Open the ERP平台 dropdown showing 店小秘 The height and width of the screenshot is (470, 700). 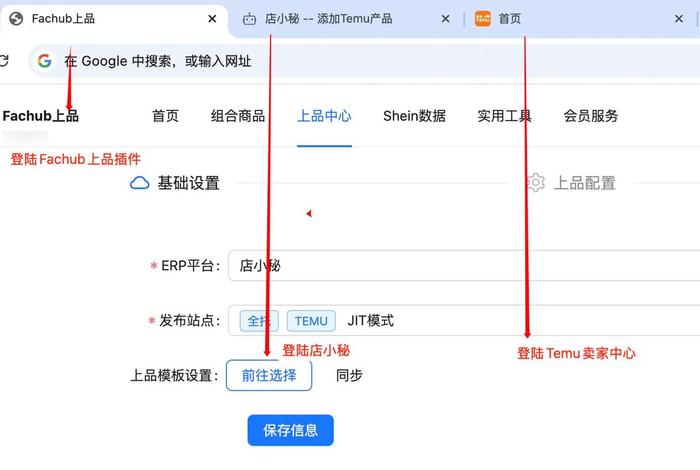tap(464, 266)
